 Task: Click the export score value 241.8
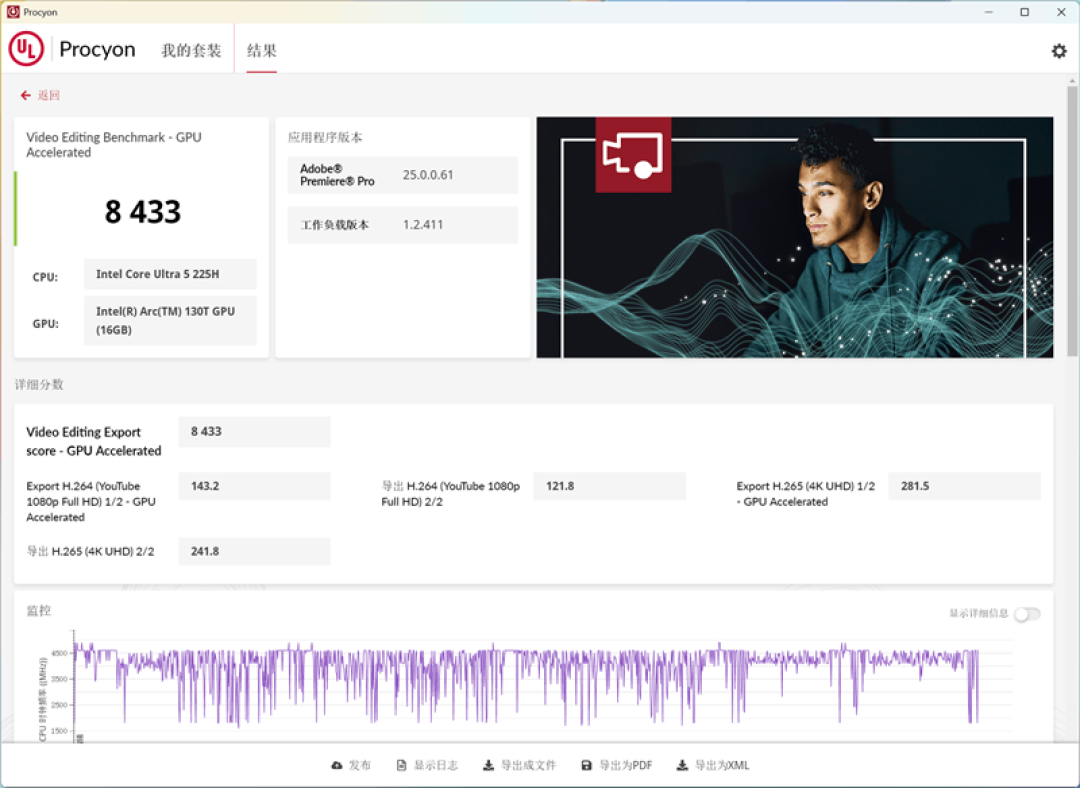tap(254, 551)
